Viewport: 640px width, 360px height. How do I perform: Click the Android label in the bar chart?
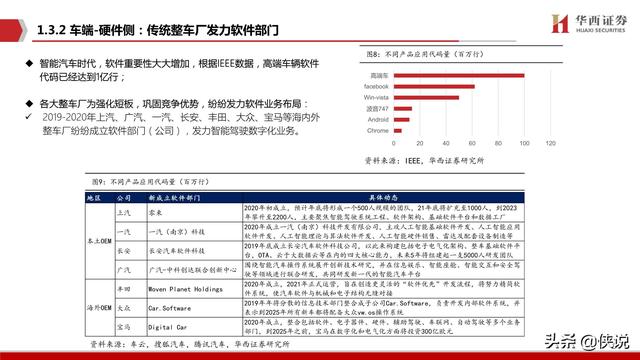(378, 120)
